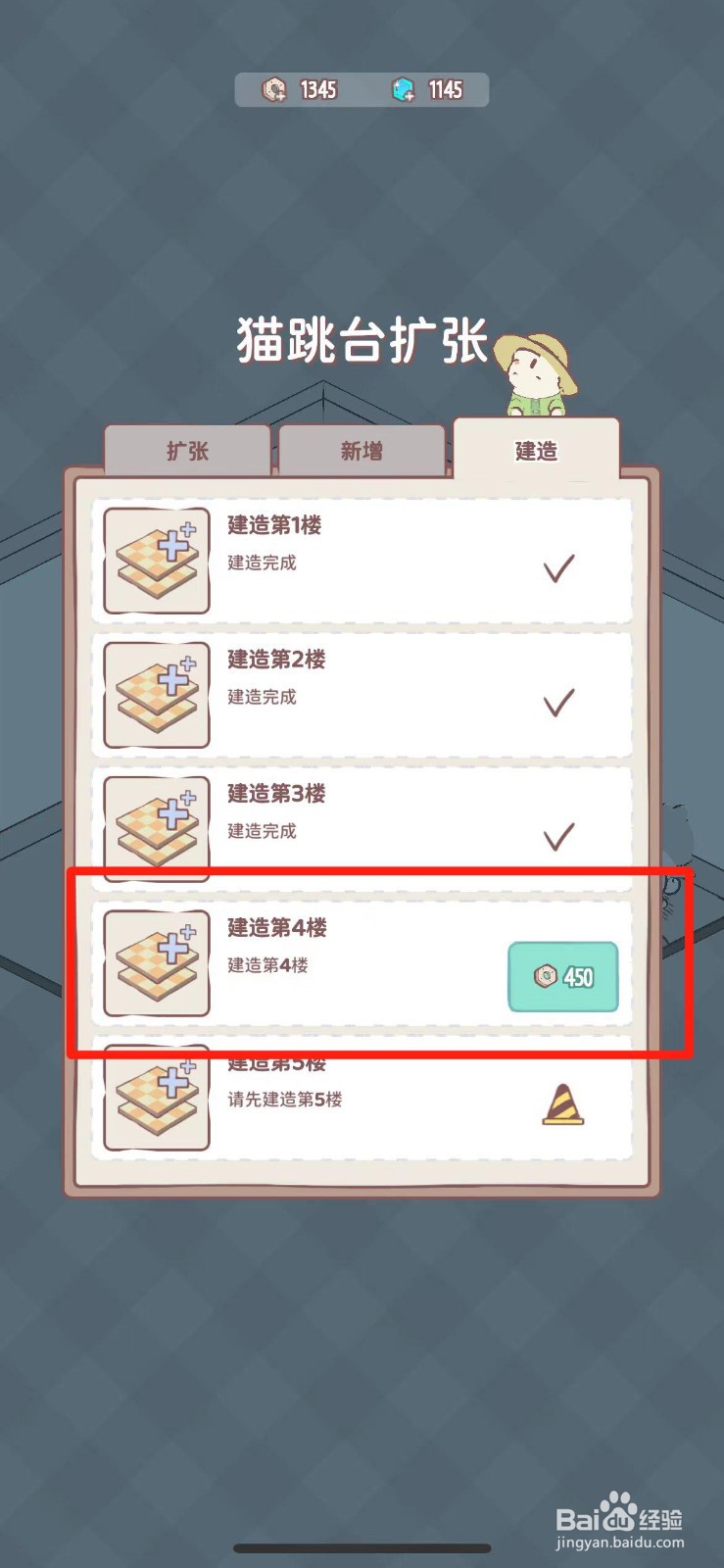Tap the blue gem add icon

click(404, 90)
